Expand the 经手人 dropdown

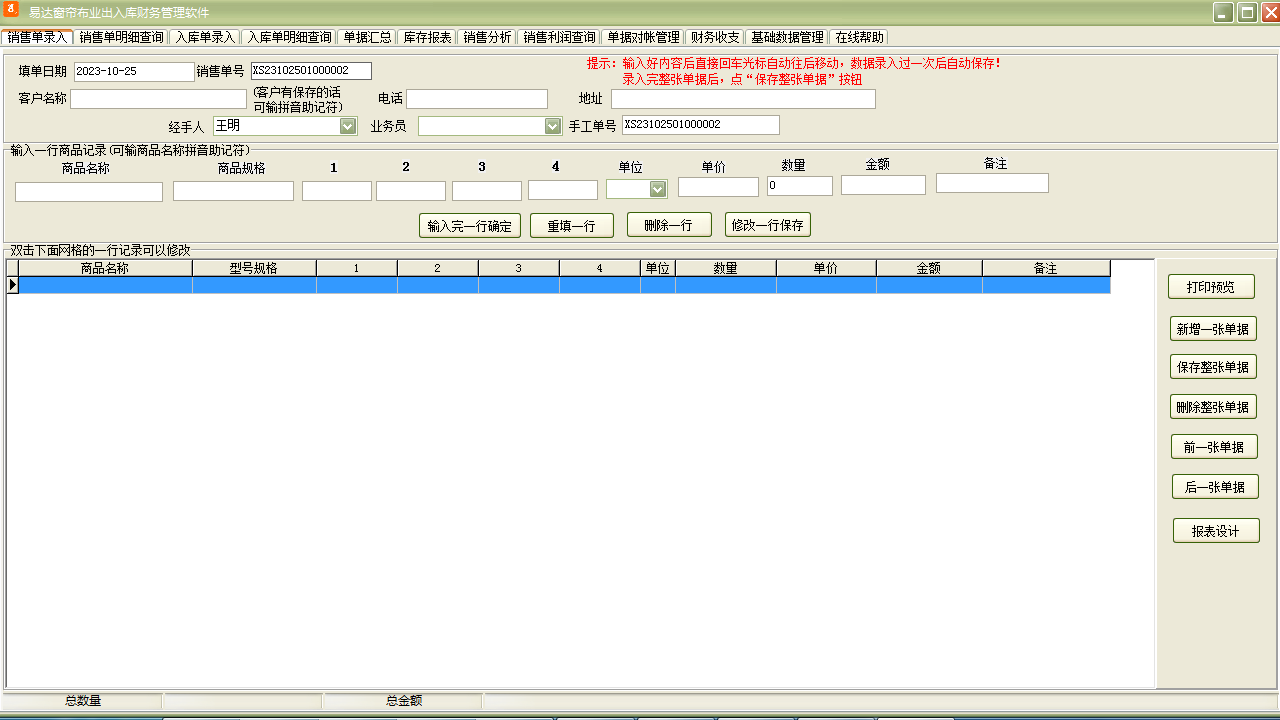click(x=348, y=126)
